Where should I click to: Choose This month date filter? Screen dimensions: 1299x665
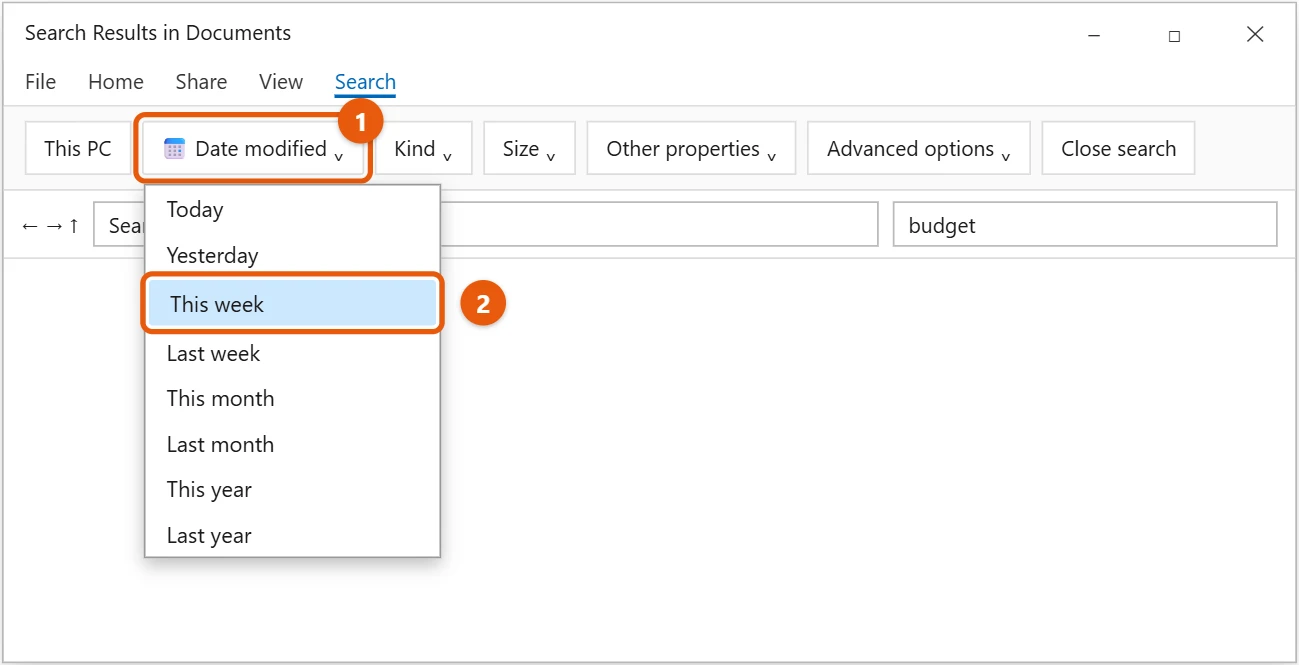point(293,399)
